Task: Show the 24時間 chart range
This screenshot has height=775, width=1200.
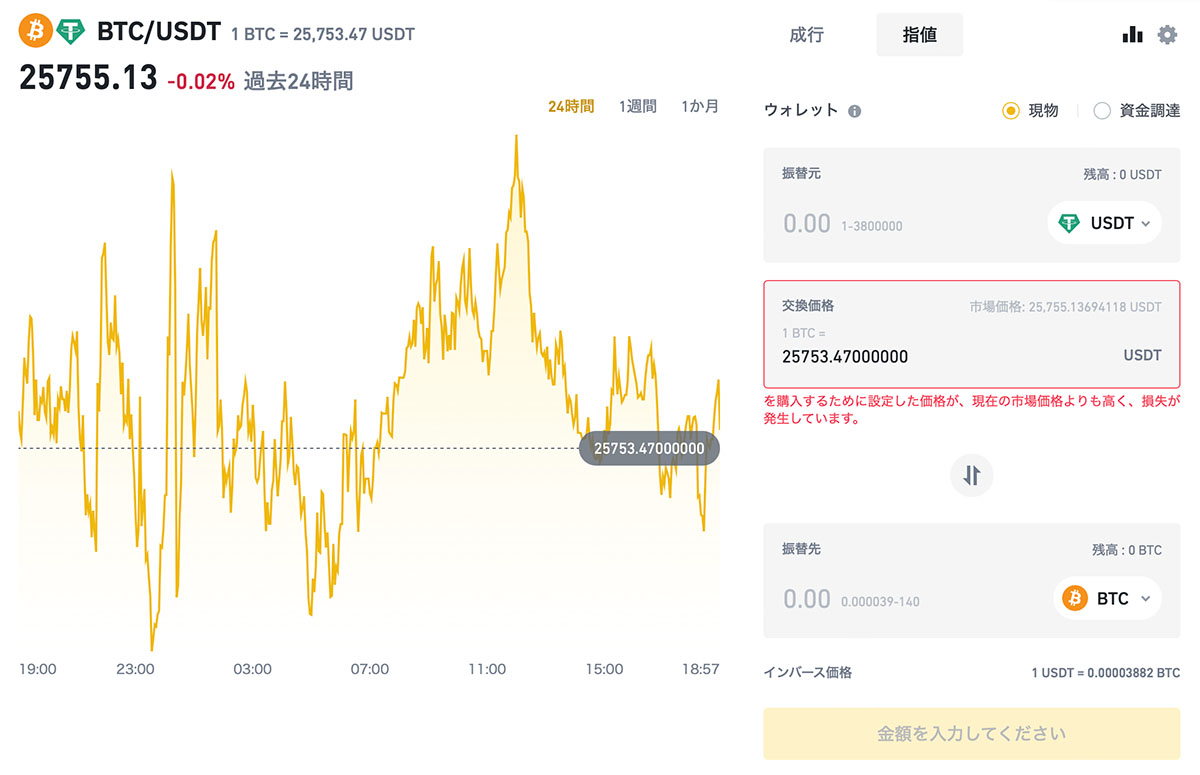Action: pyautogui.click(x=571, y=106)
